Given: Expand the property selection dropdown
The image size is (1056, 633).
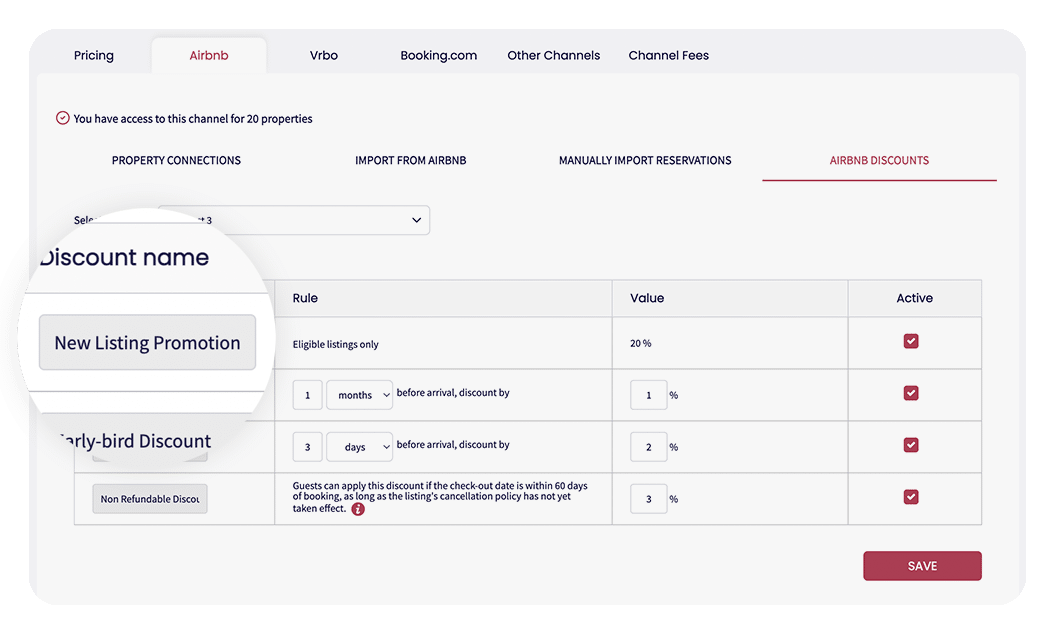Looking at the screenshot, I should pos(294,220).
